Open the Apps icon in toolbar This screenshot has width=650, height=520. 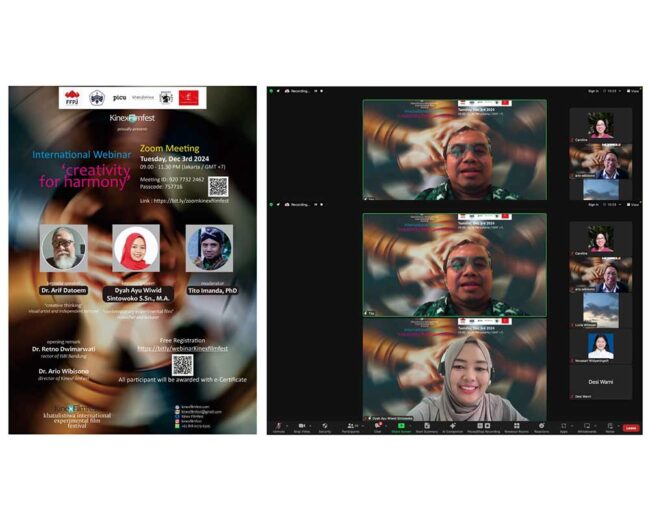point(563,425)
